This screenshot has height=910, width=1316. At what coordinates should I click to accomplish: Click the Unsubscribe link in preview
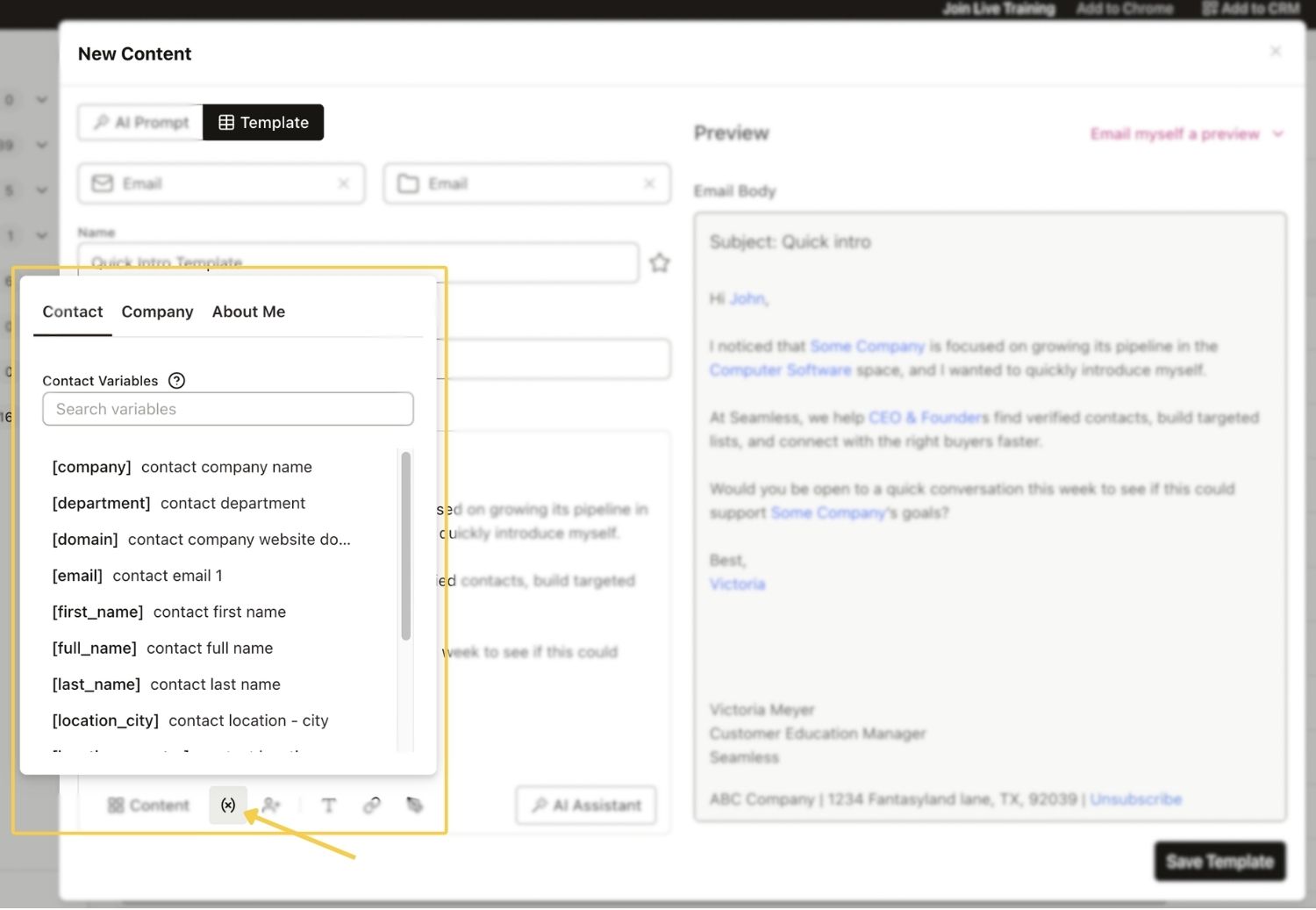click(x=1135, y=799)
